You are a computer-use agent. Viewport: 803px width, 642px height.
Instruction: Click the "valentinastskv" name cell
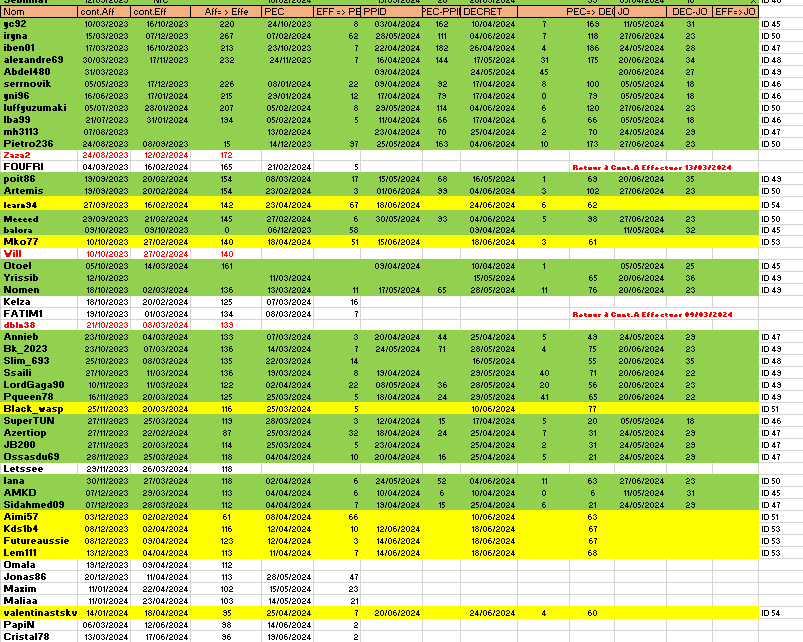pos(39,613)
